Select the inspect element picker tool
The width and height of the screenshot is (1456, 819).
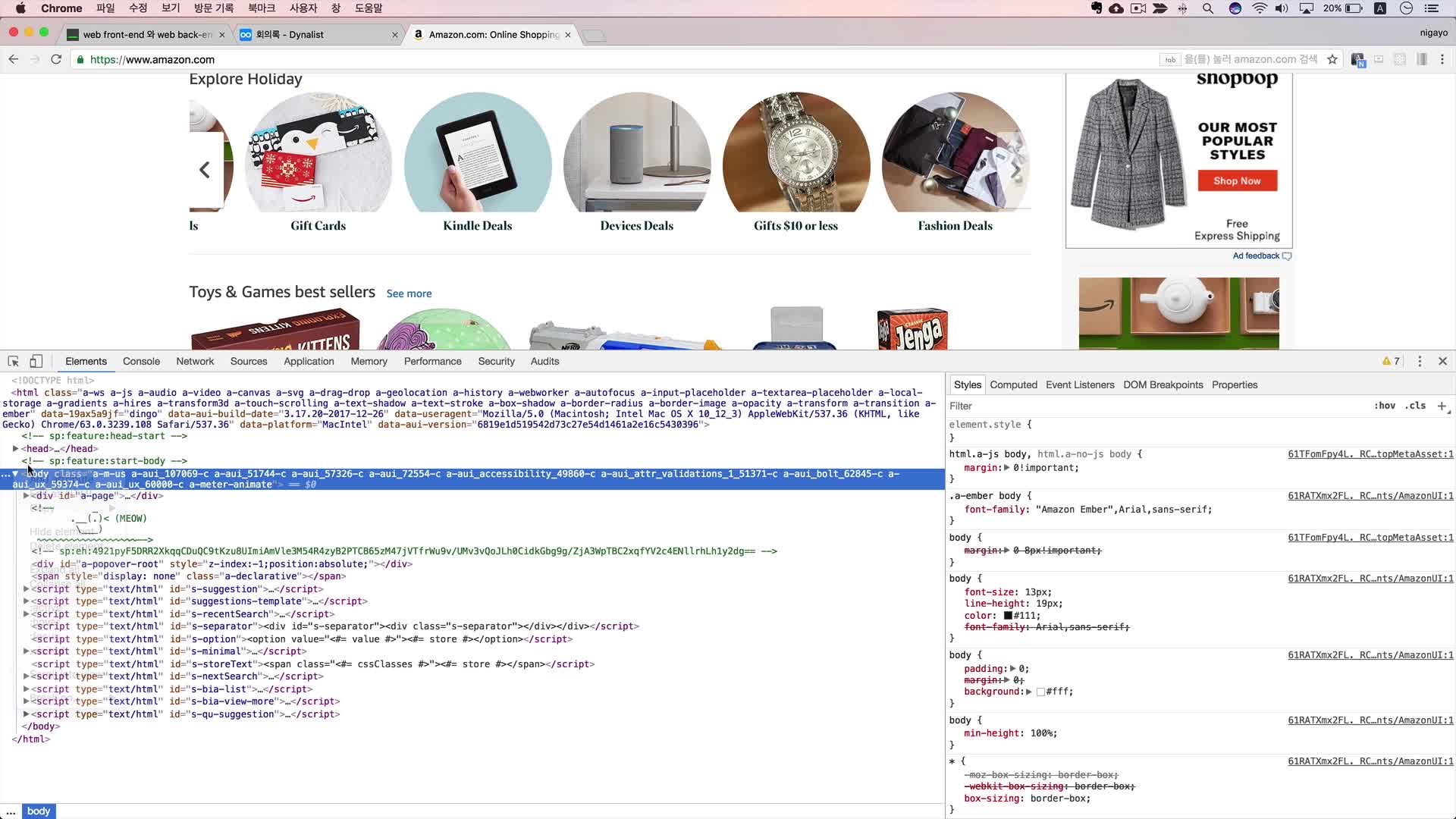pyautogui.click(x=13, y=362)
